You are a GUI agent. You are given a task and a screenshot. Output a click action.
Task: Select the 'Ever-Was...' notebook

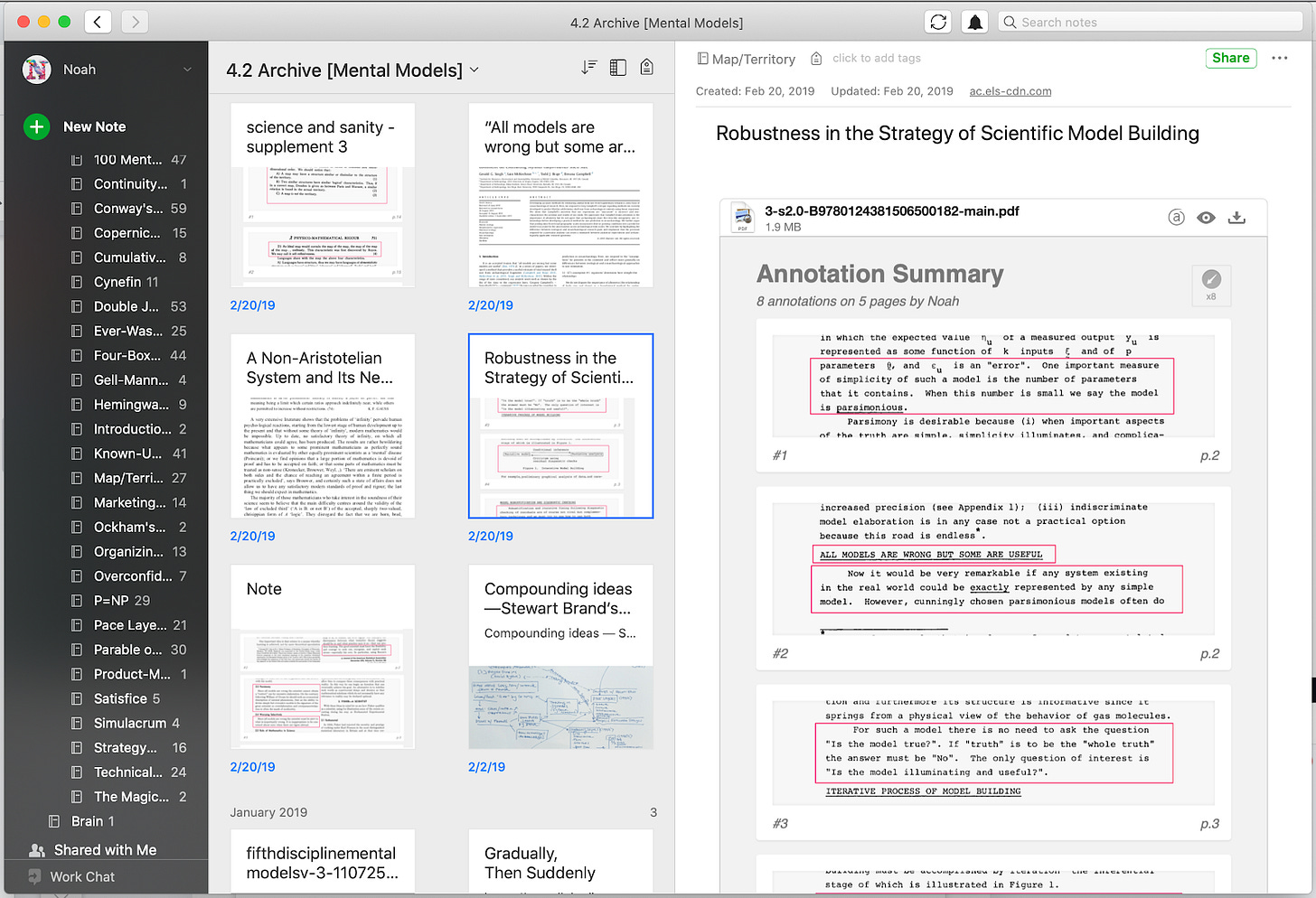tap(129, 331)
